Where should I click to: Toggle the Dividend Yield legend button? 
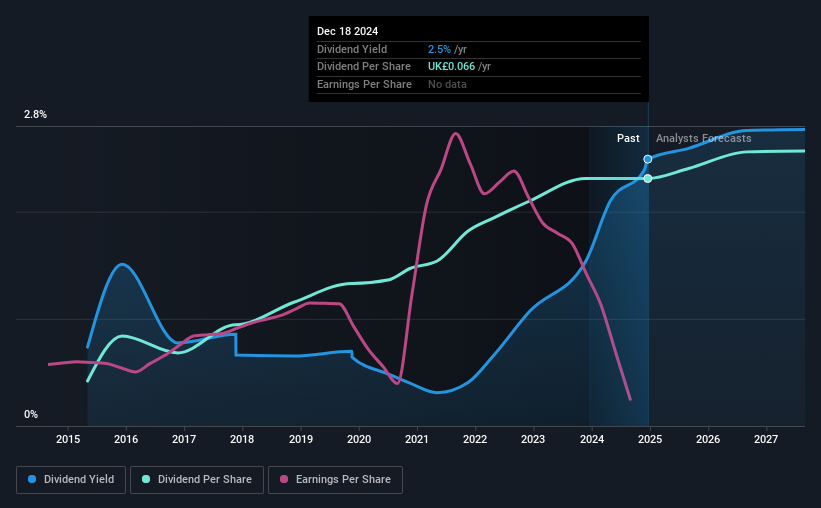click(71, 480)
